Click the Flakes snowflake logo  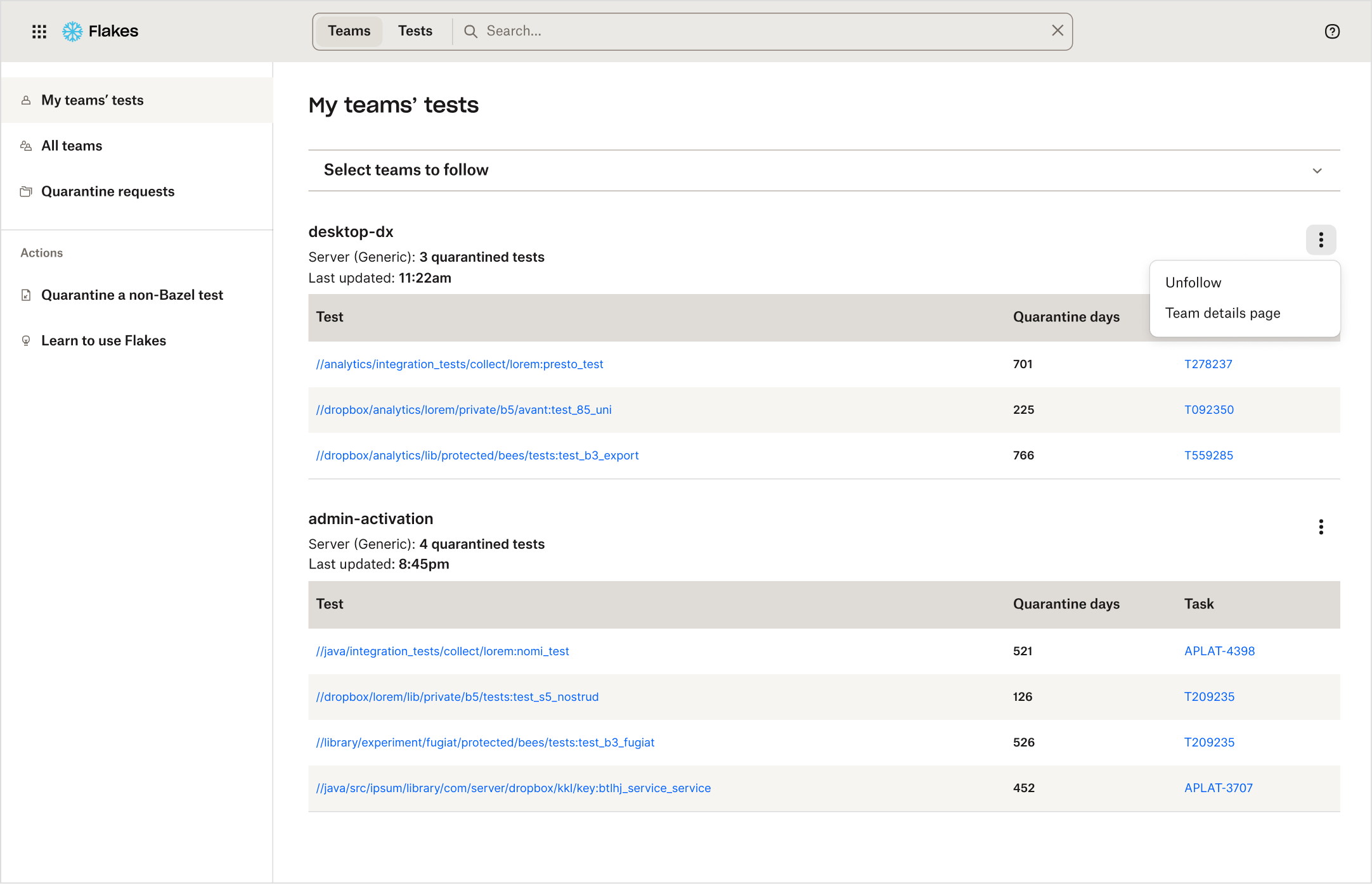72,31
